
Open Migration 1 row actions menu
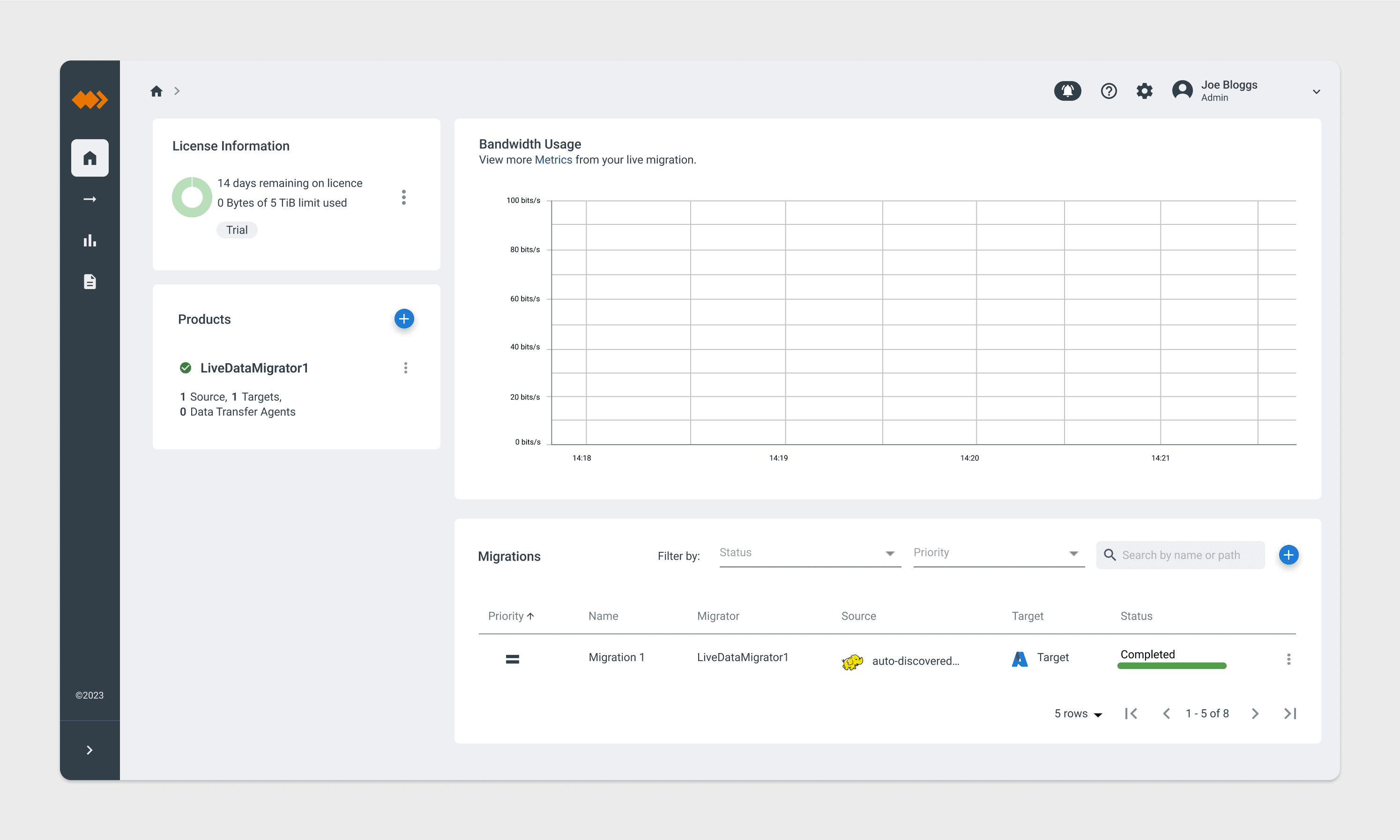[x=1288, y=659]
